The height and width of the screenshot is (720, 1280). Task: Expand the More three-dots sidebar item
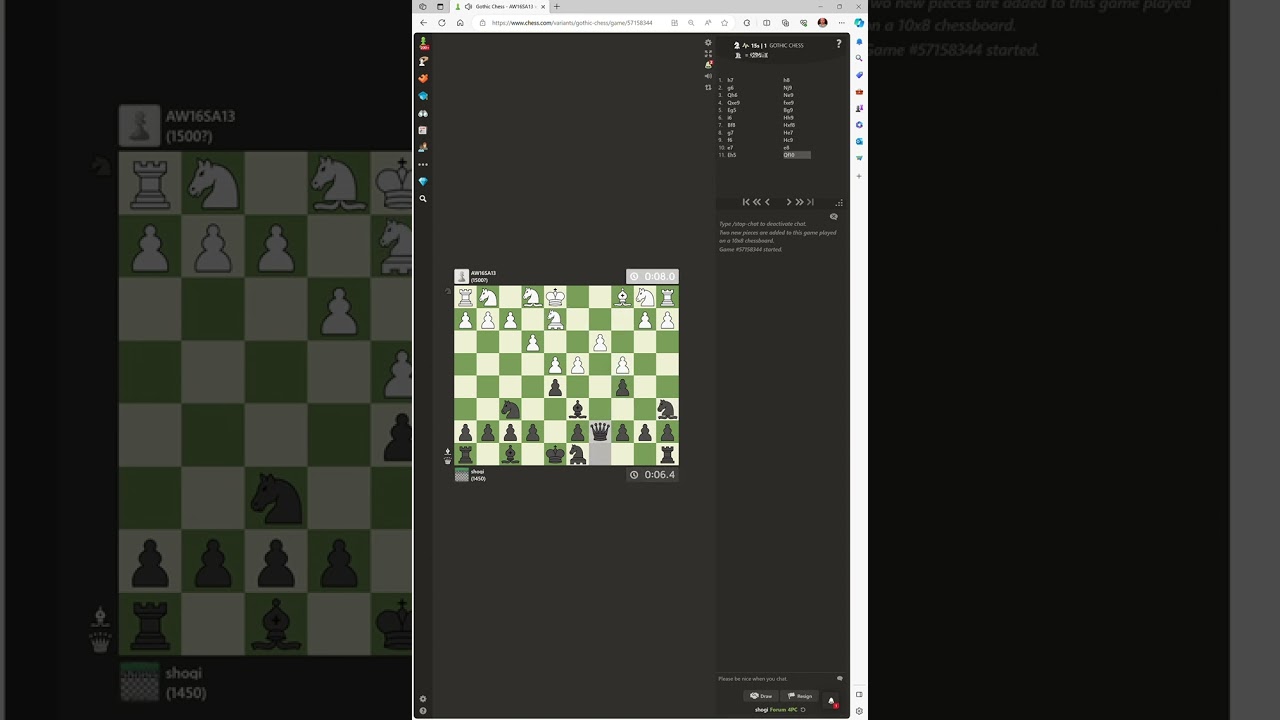(x=423, y=164)
